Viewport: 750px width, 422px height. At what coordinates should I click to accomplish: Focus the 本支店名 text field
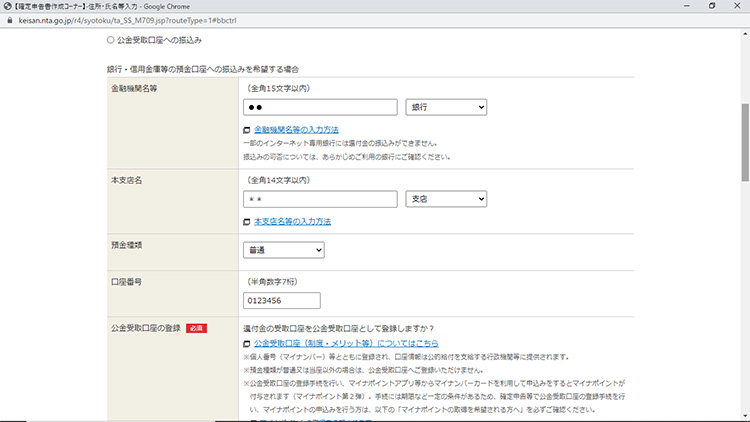coord(319,199)
